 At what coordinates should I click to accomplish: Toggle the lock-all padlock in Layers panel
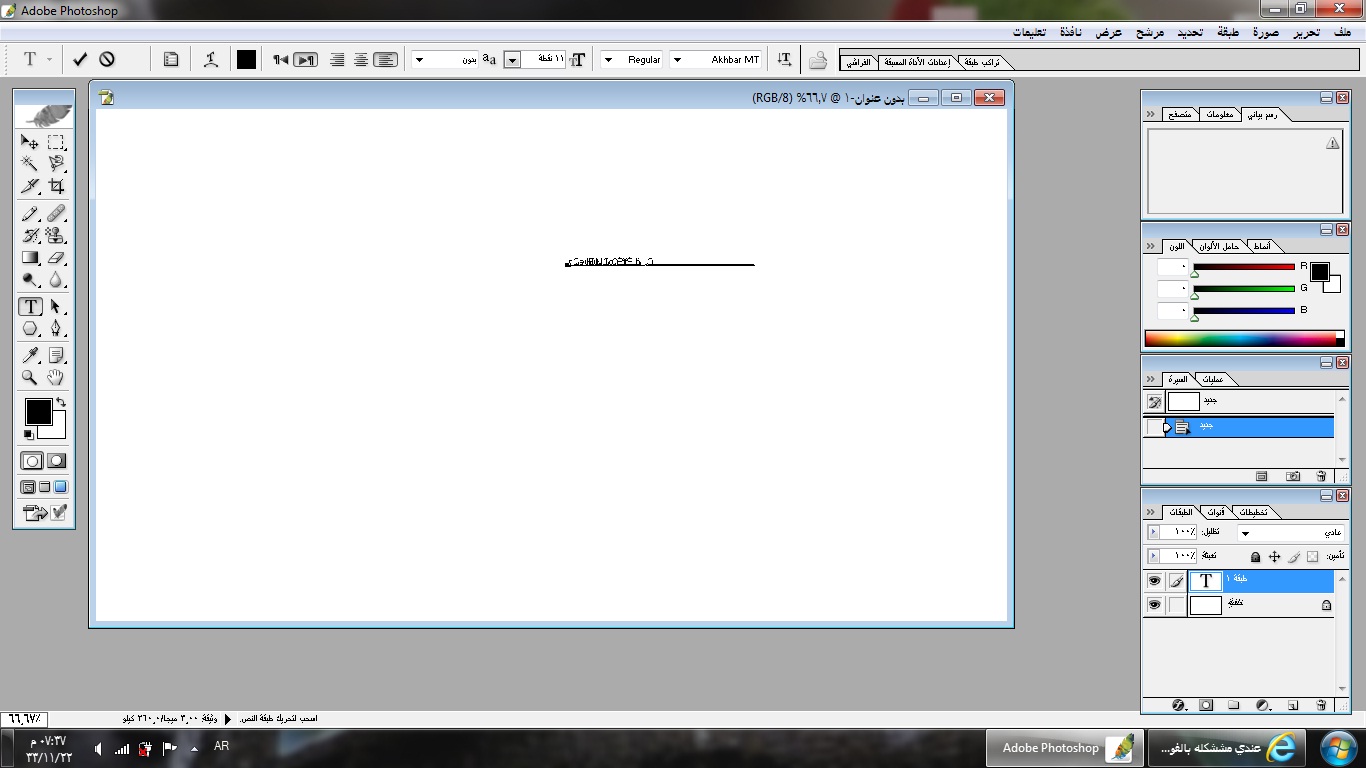(1256, 557)
